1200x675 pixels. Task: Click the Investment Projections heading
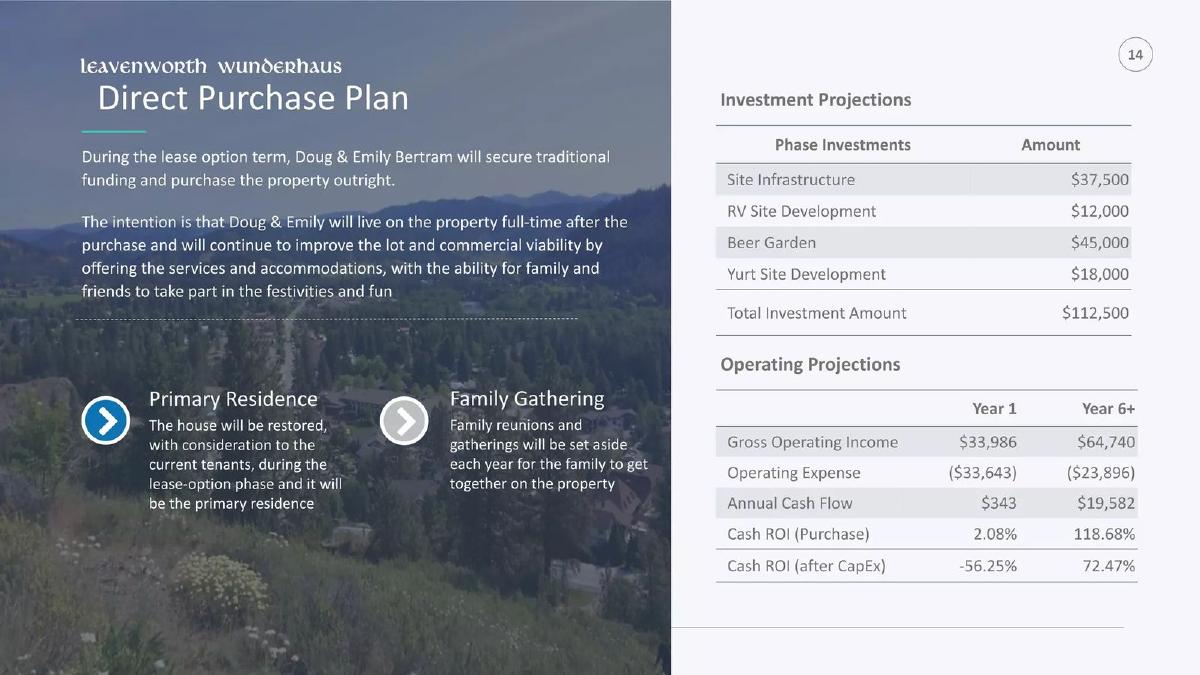(816, 100)
